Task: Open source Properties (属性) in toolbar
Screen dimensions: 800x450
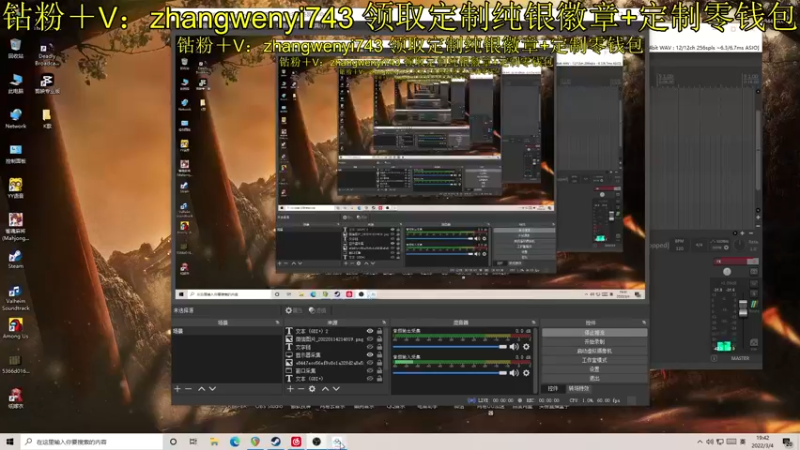Action: point(293,310)
